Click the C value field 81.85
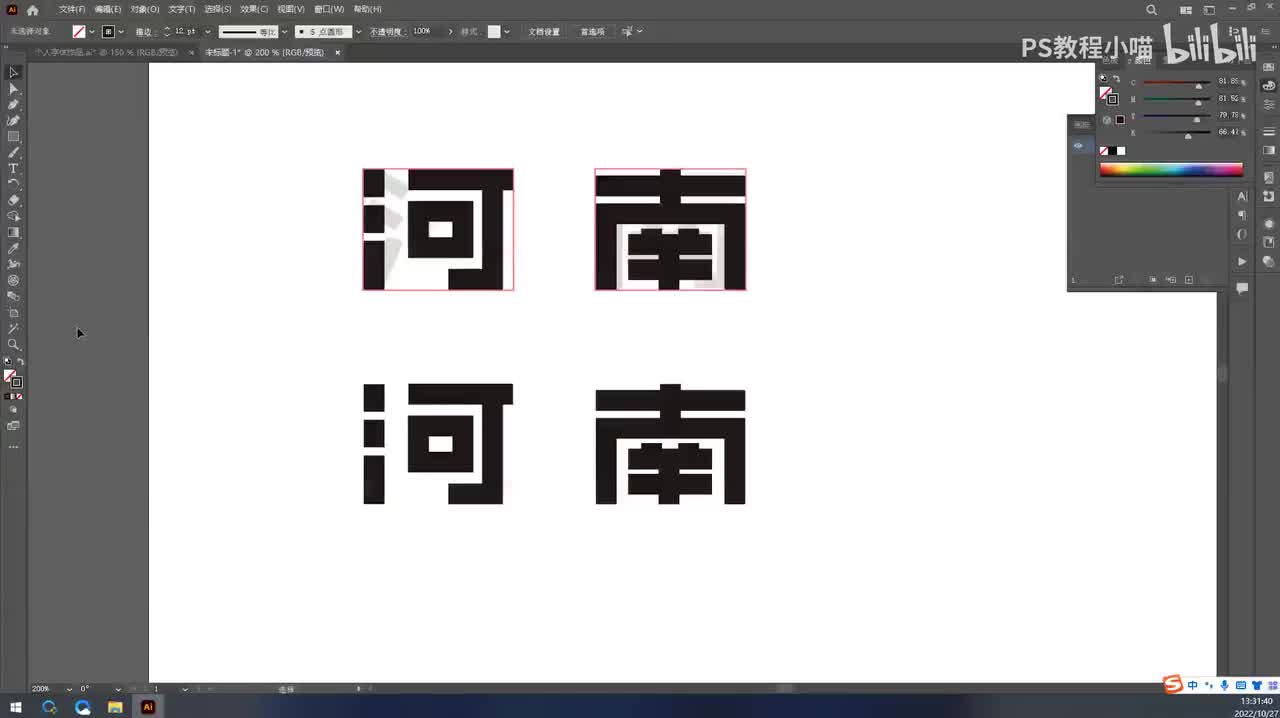1280x718 pixels. click(1228, 81)
